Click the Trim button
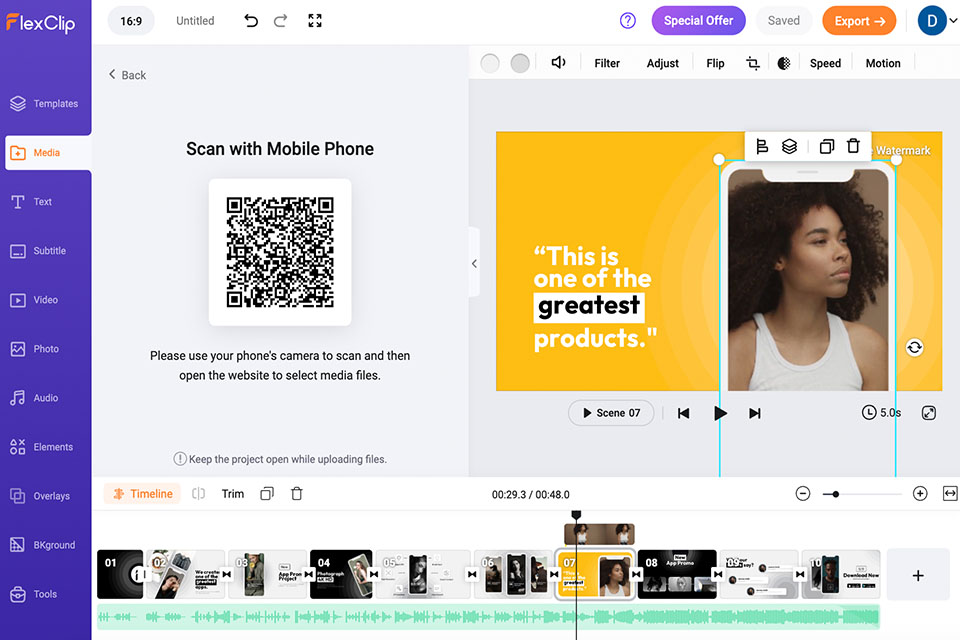 pos(233,494)
